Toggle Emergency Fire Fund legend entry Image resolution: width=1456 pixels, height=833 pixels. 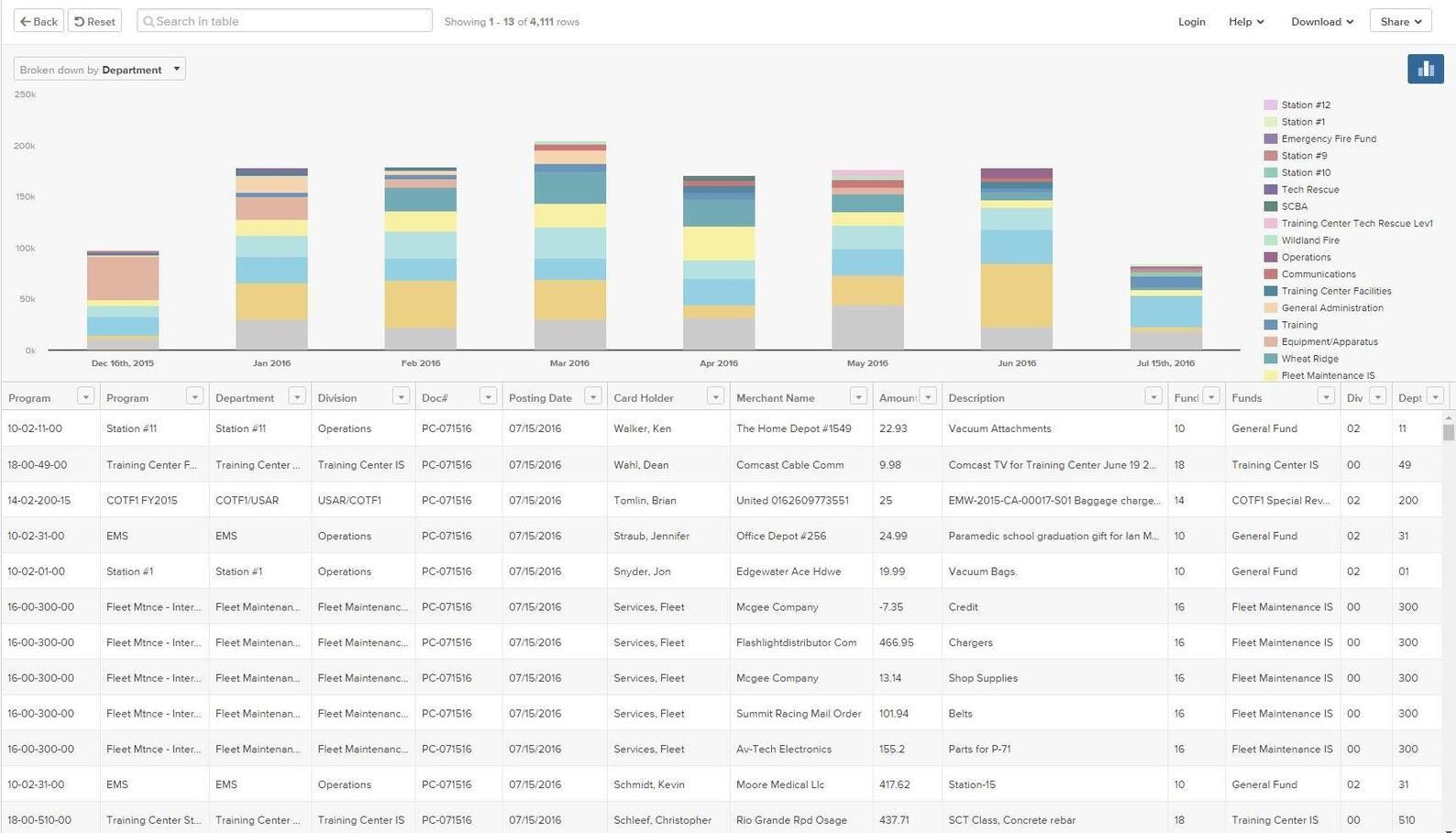(x=1328, y=139)
